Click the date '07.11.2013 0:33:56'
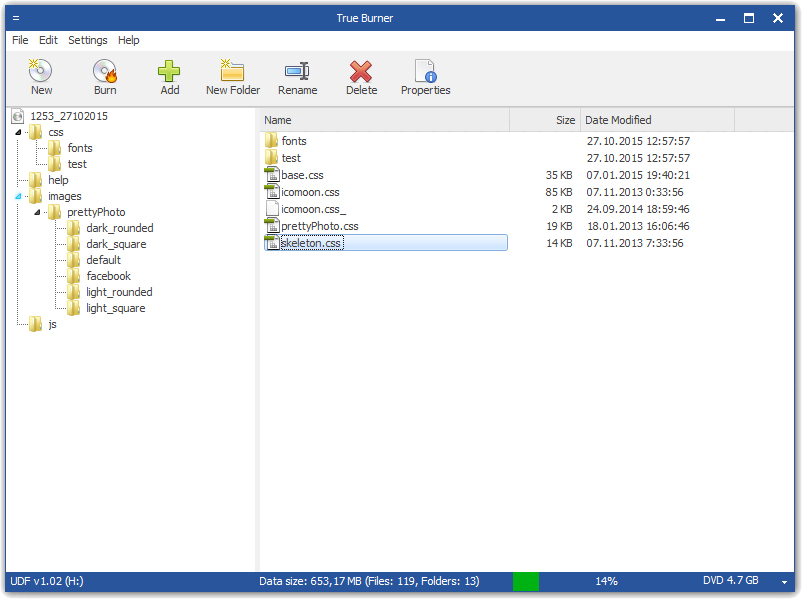 click(x=635, y=192)
